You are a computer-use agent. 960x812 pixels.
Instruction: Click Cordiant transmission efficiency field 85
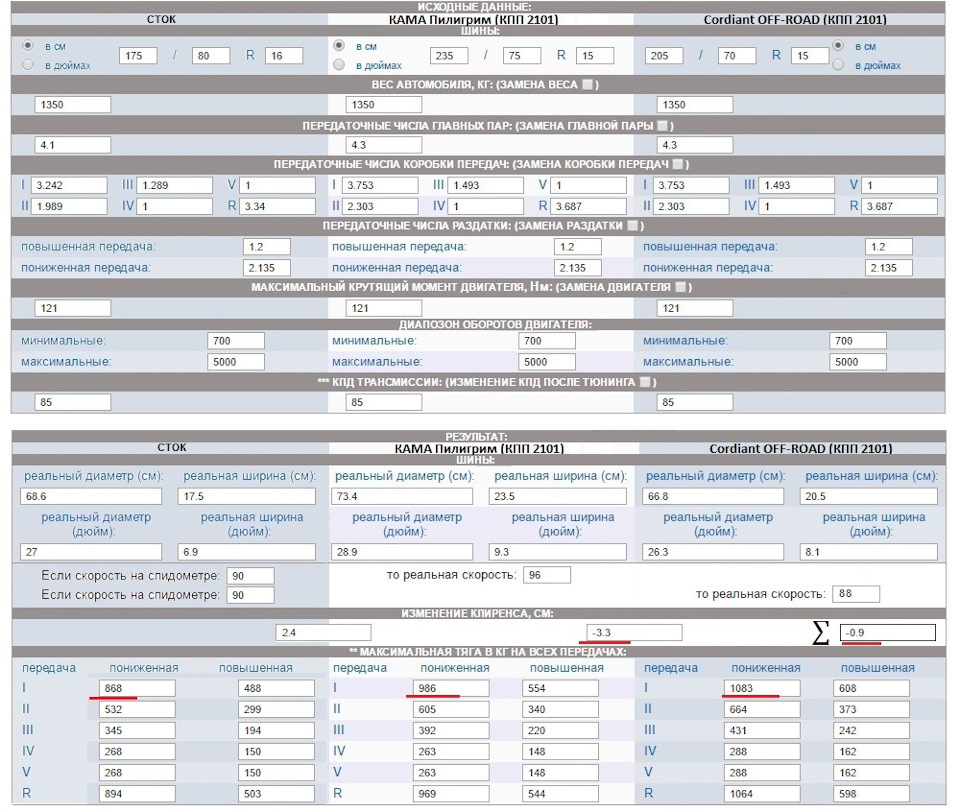point(695,402)
